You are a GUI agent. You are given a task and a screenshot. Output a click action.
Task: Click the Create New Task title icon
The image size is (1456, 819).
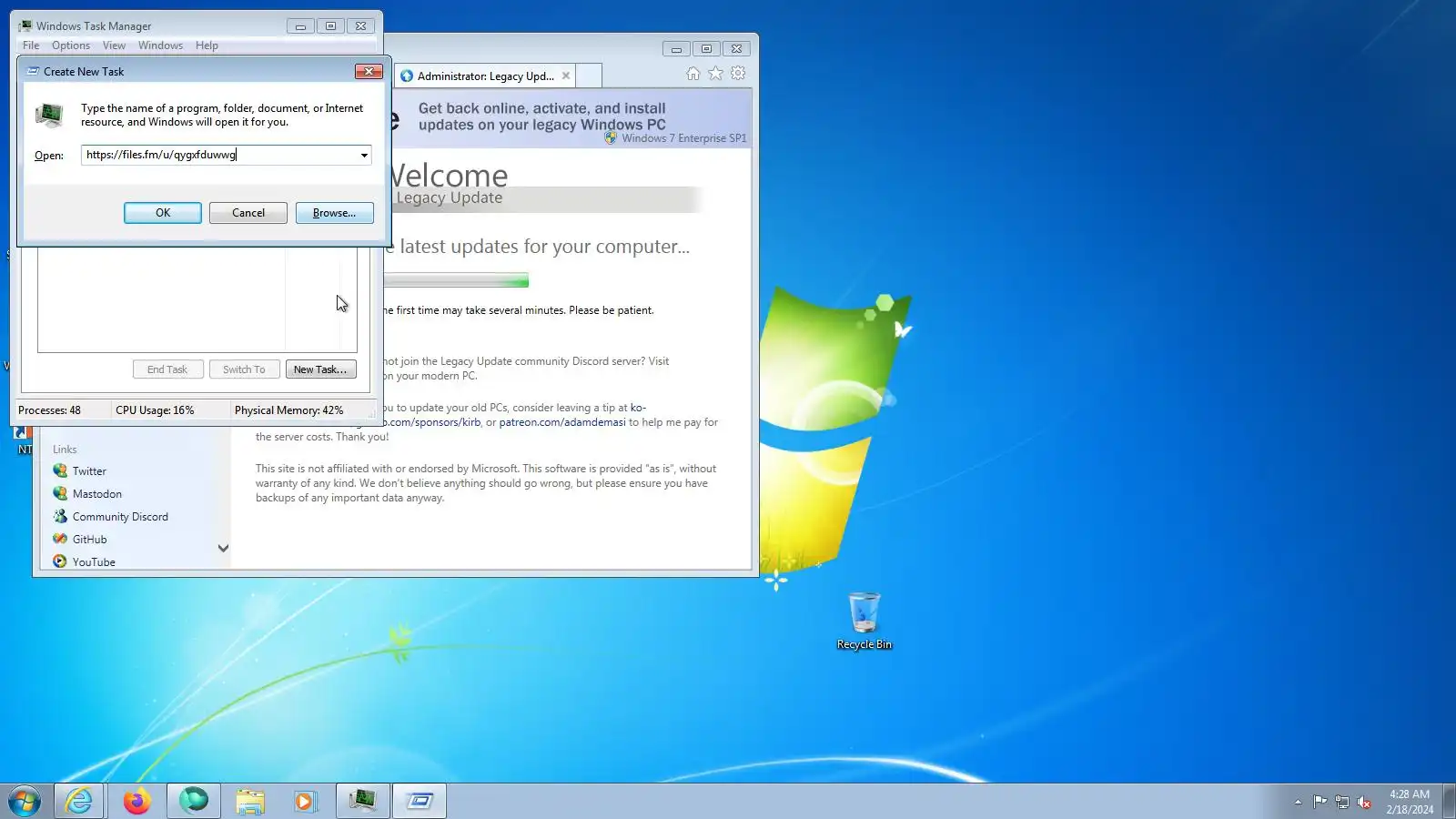point(33,71)
